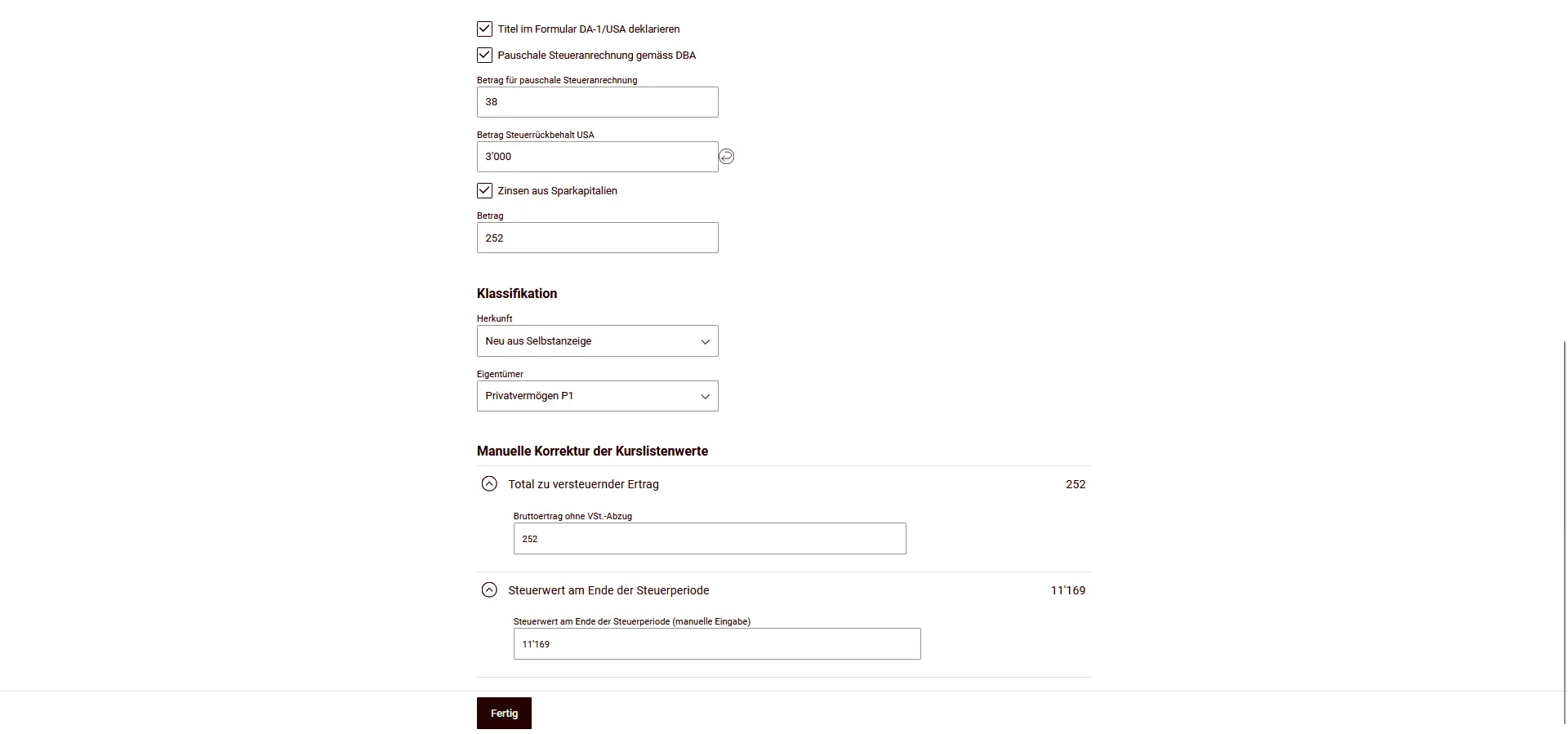The width and height of the screenshot is (1568, 734).
Task: Collapse the Steuerwert am Ende der Steuerperiode chevron
Action: [489, 589]
